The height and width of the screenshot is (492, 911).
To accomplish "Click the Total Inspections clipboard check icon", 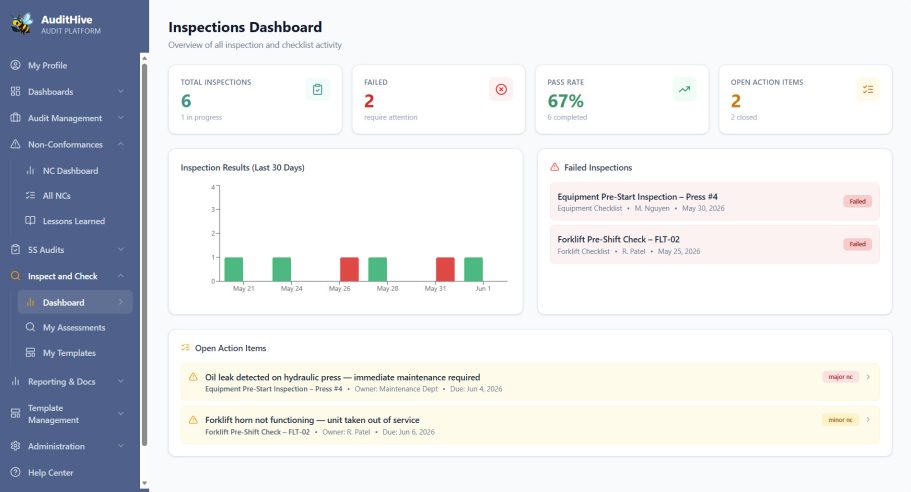I will 317,89.
